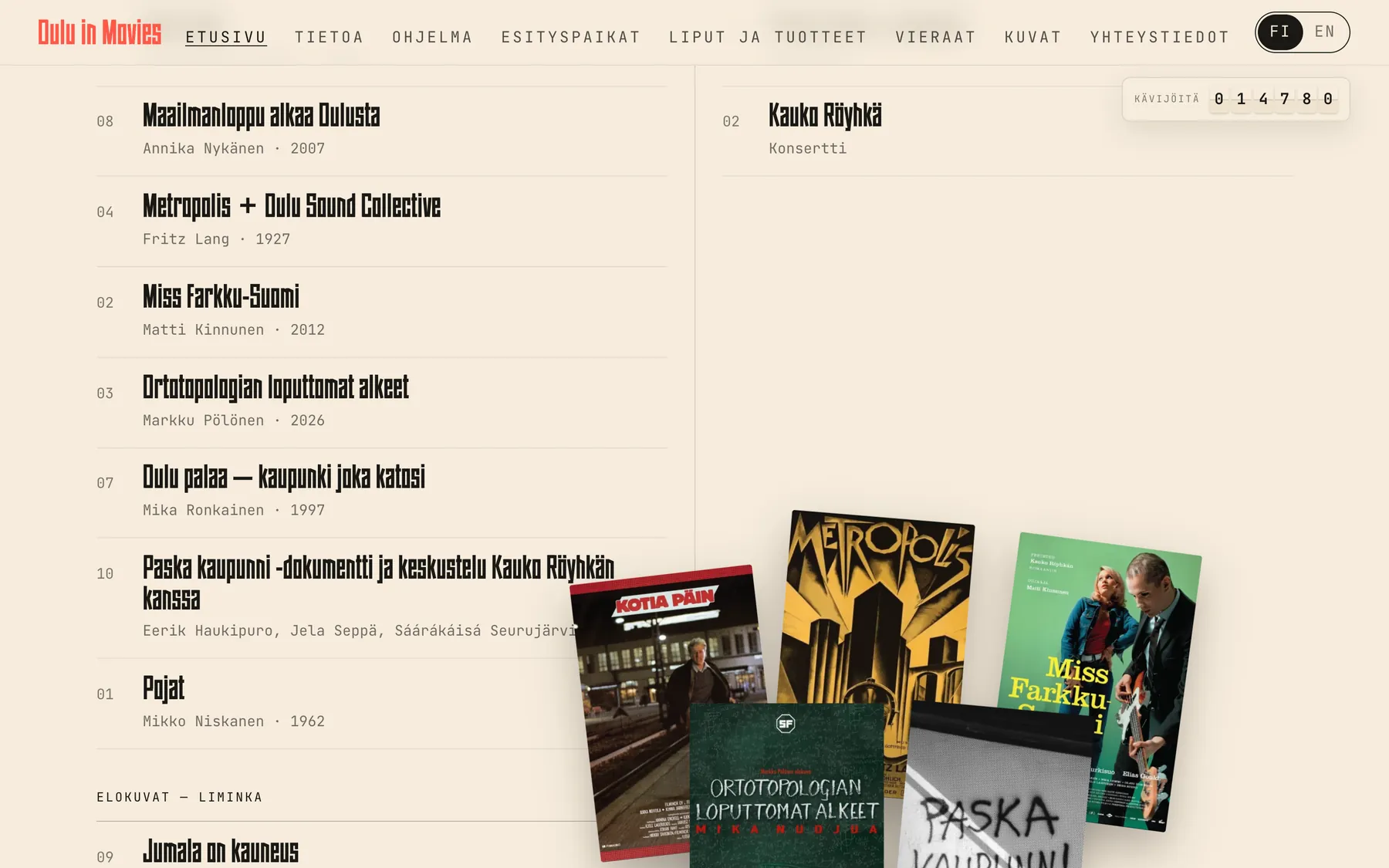Screen dimensions: 1389x868
Task: Open Metropolis + Oulu Sound Collective entry
Action: pos(292,206)
